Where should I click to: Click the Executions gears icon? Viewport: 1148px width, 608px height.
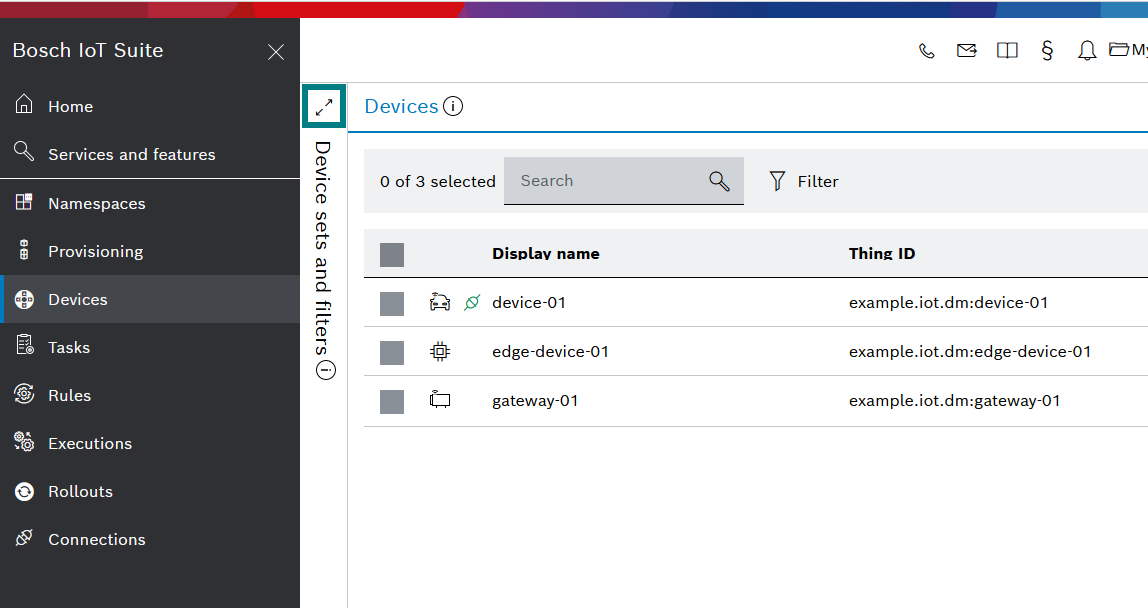[x=24, y=442]
